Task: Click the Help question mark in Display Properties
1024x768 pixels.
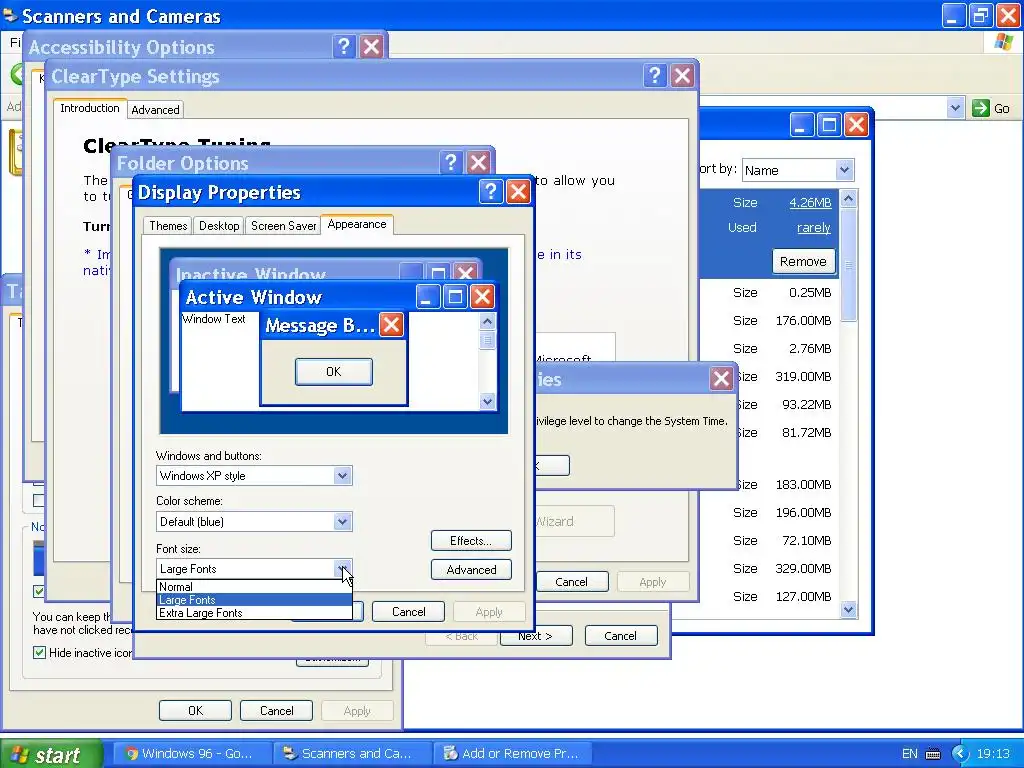Action: [491, 192]
